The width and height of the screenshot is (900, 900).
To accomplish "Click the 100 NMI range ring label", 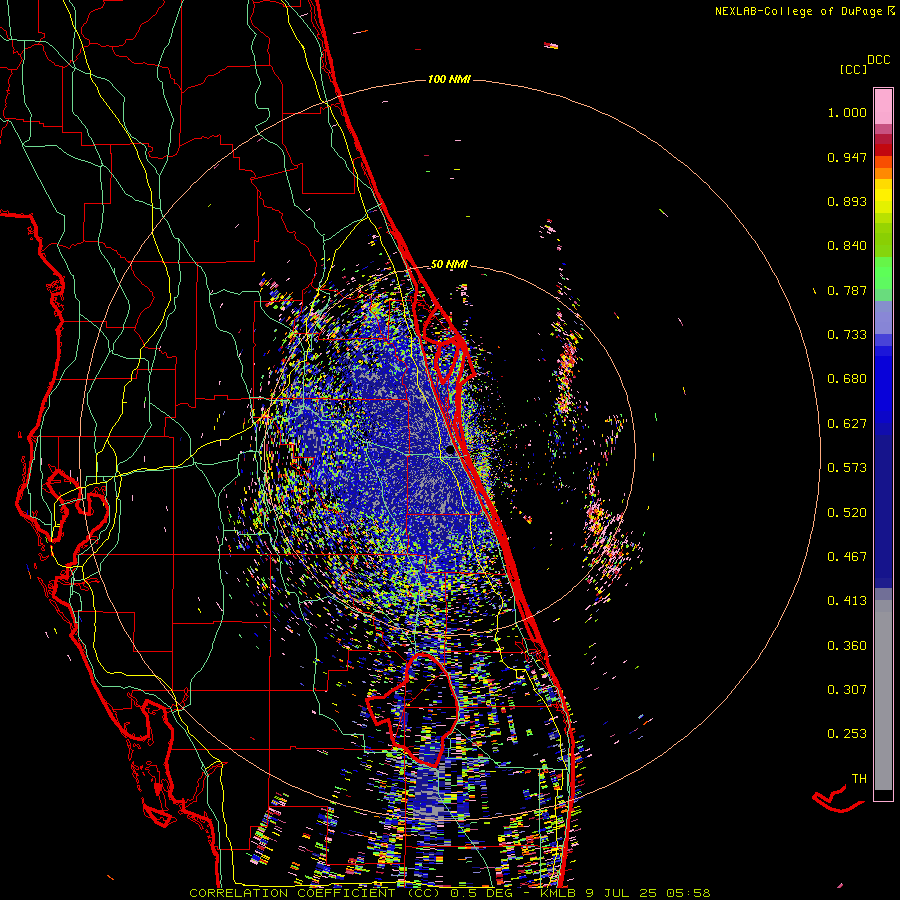I will click(x=449, y=79).
